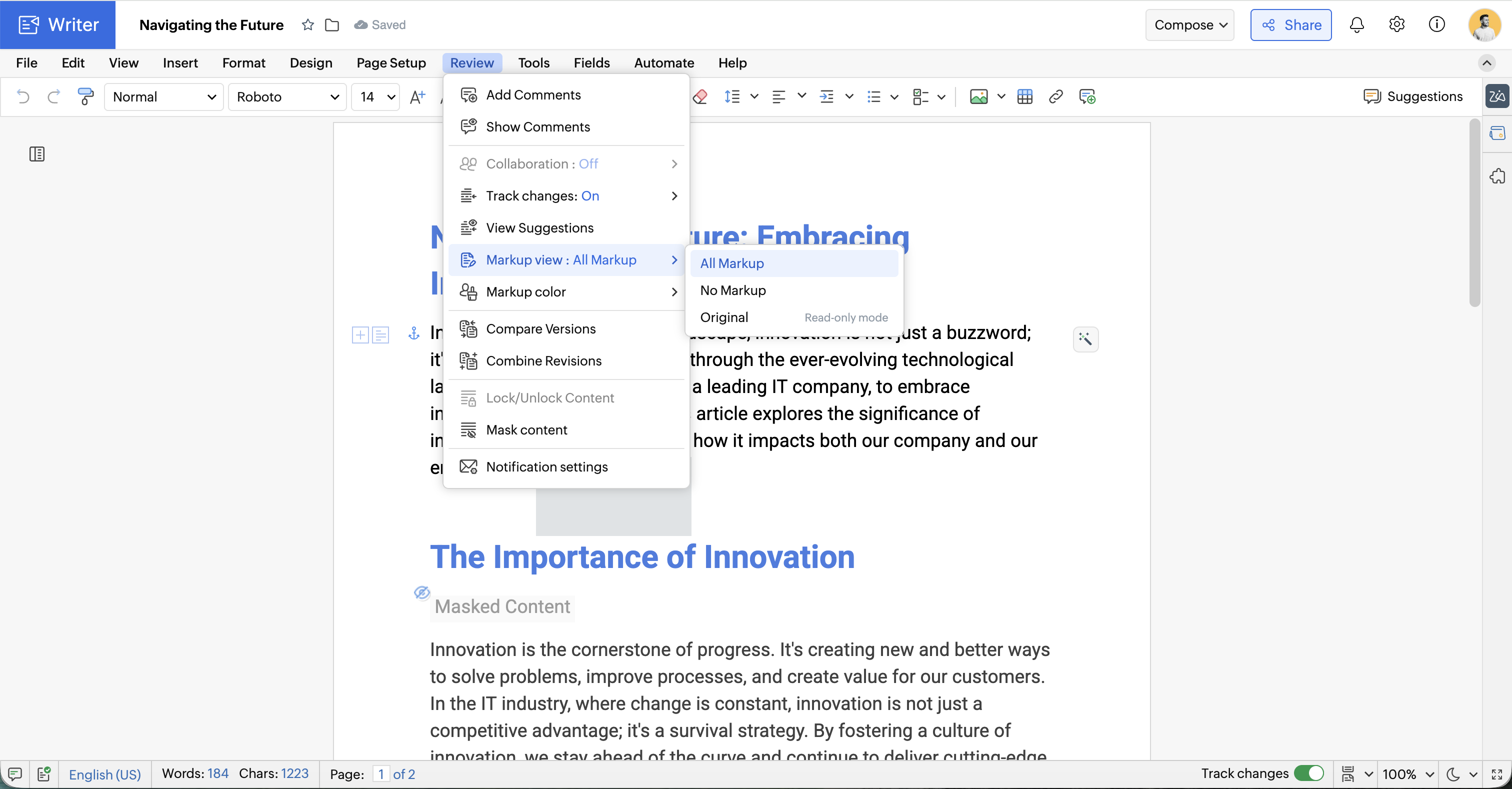Click the insert link icon

1055,96
